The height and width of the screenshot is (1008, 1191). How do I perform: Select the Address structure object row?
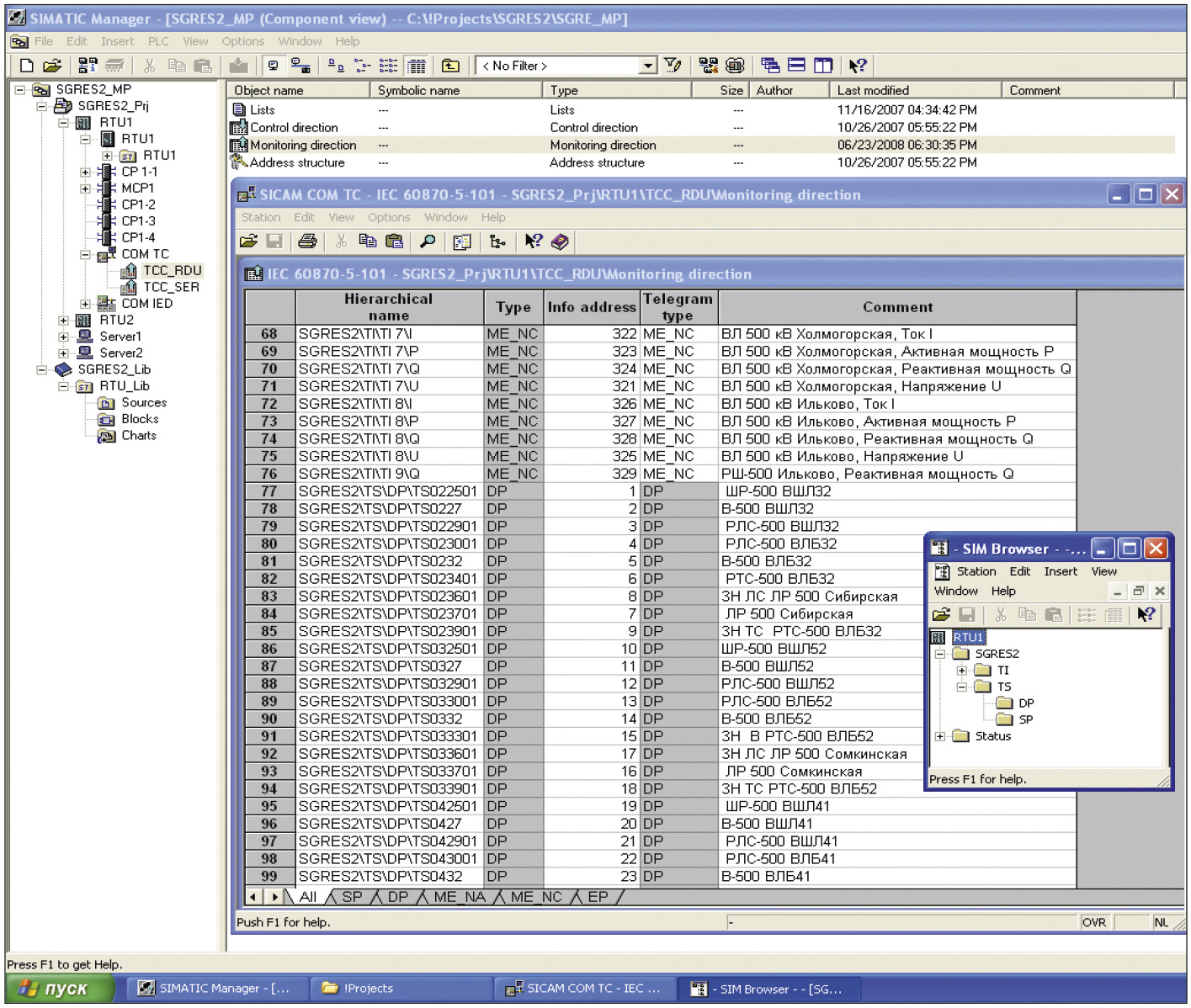tap(702, 162)
